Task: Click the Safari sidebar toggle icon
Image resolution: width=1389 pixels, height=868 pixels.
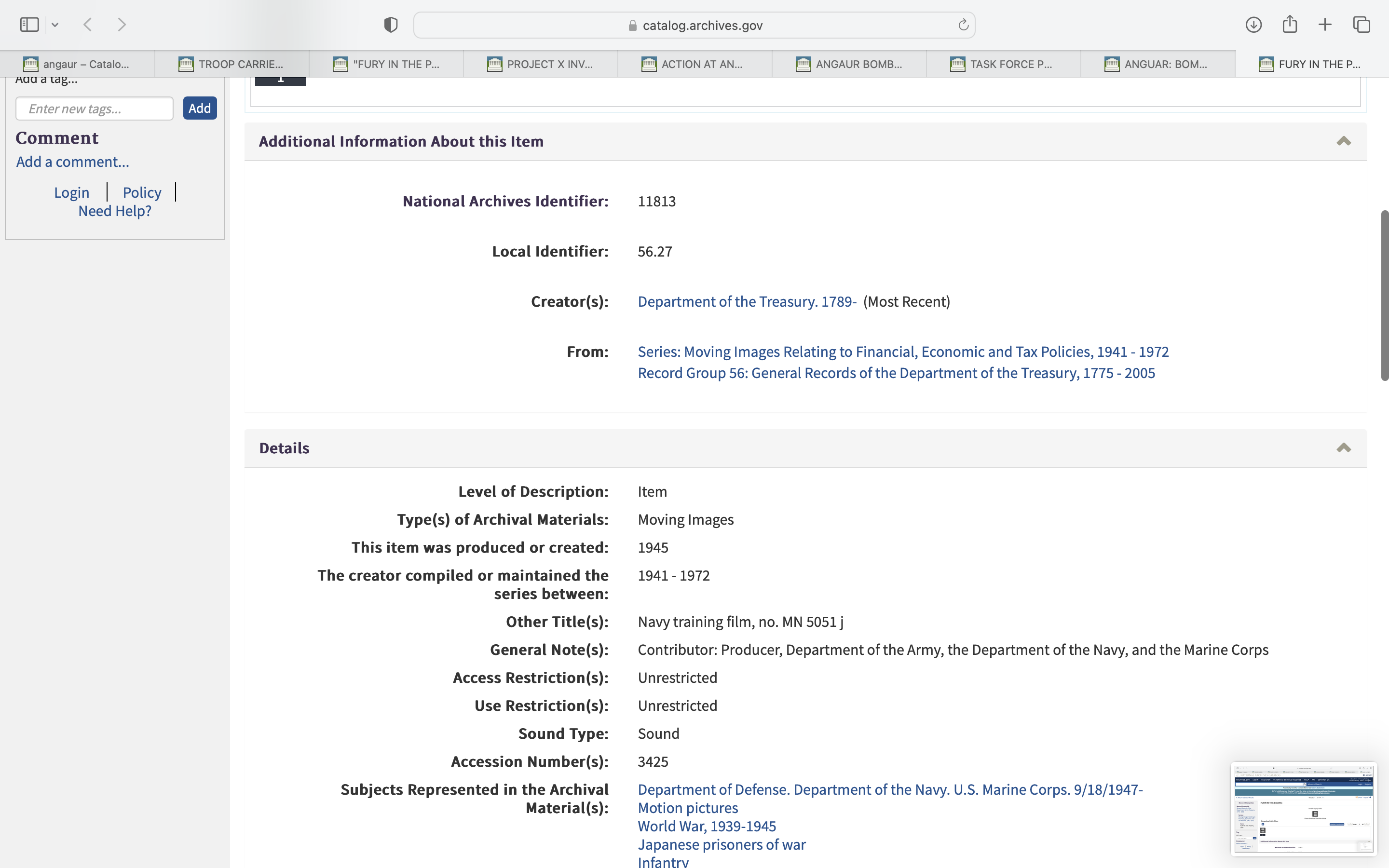Action: pyautogui.click(x=29, y=25)
